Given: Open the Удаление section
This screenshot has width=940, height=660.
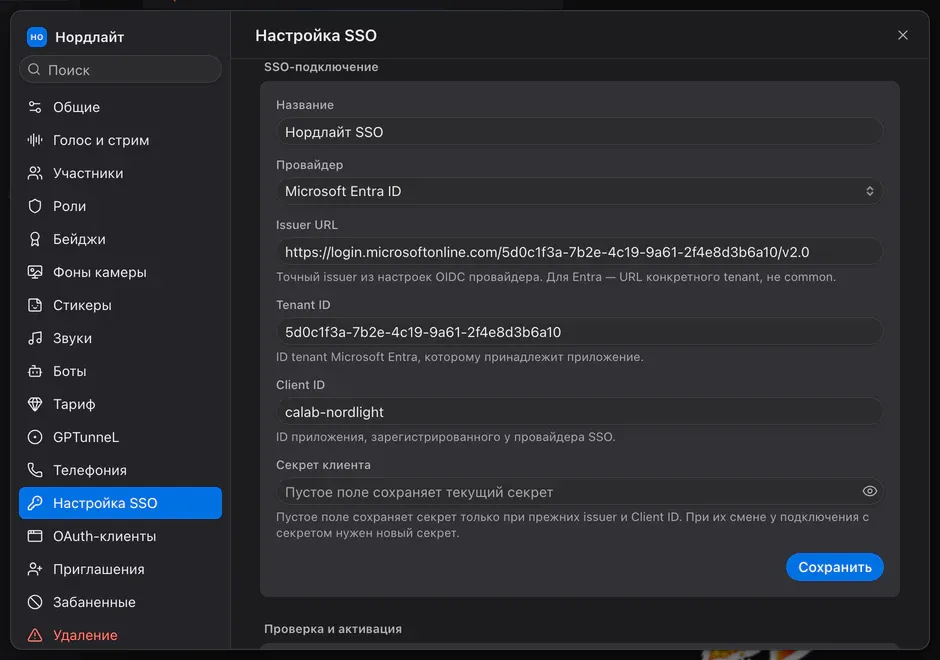Looking at the screenshot, I should [120, 635].
